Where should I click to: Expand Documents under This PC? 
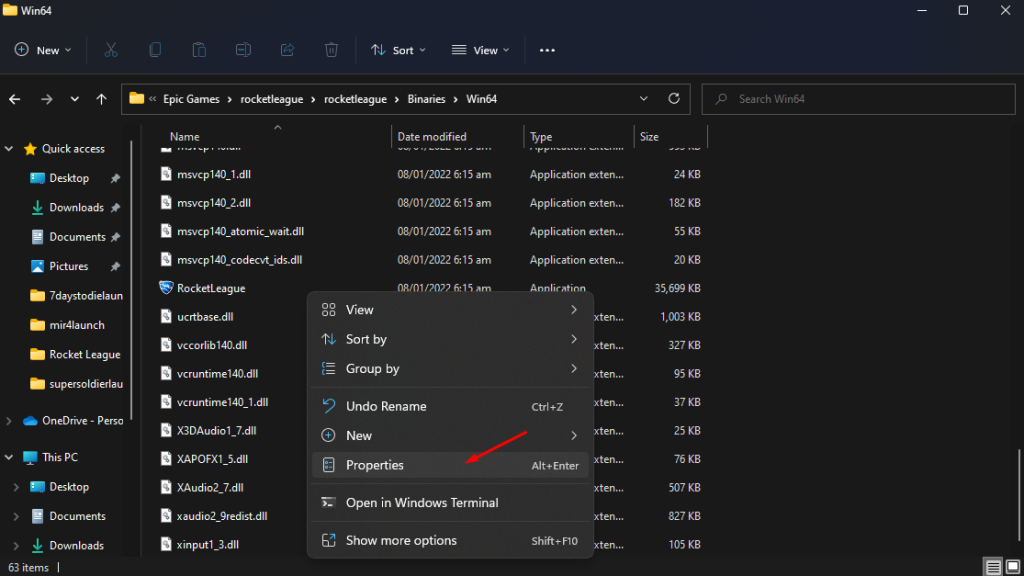pos(16,517)
